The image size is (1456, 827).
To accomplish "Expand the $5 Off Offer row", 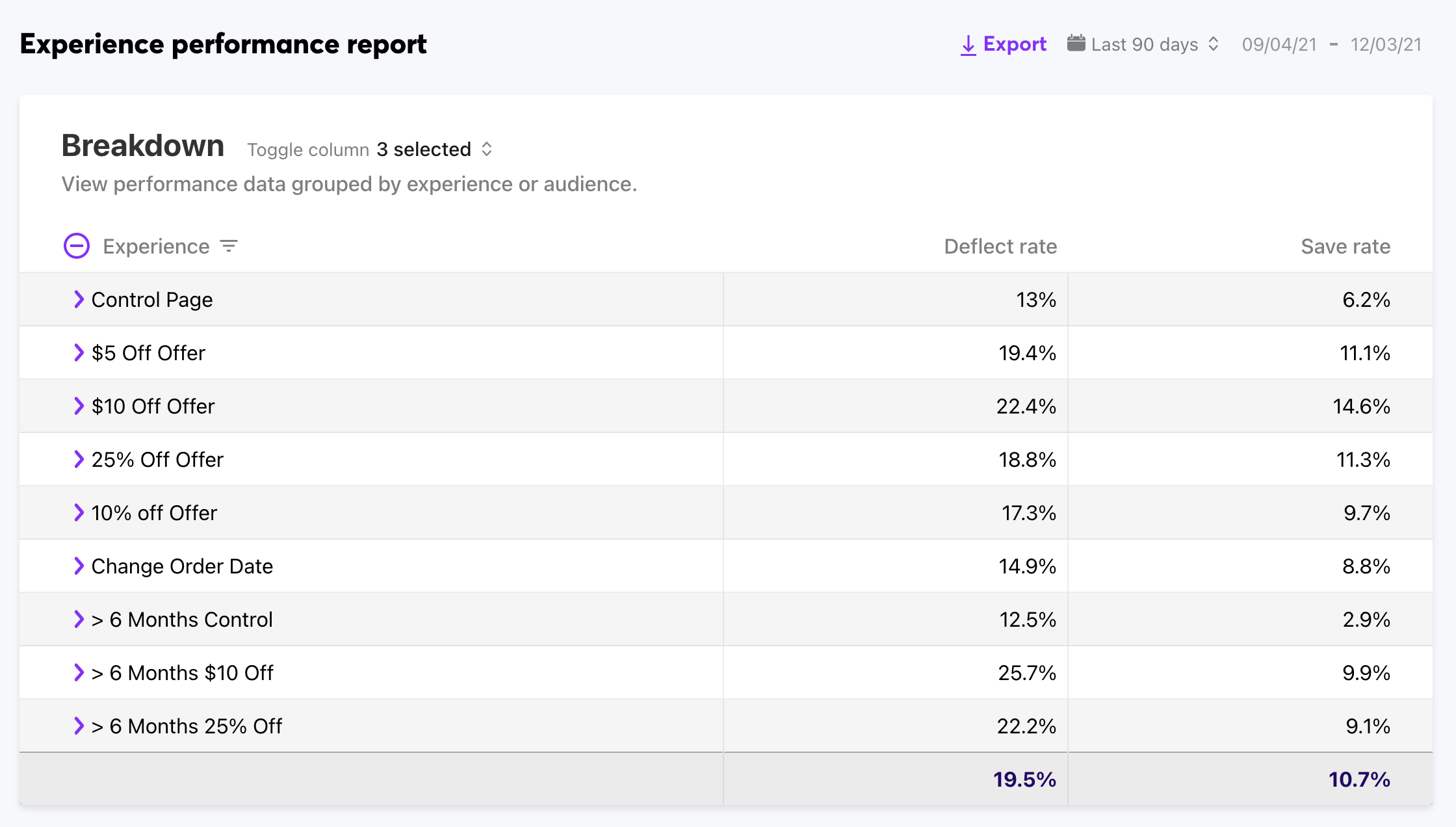I will (79, 352).
